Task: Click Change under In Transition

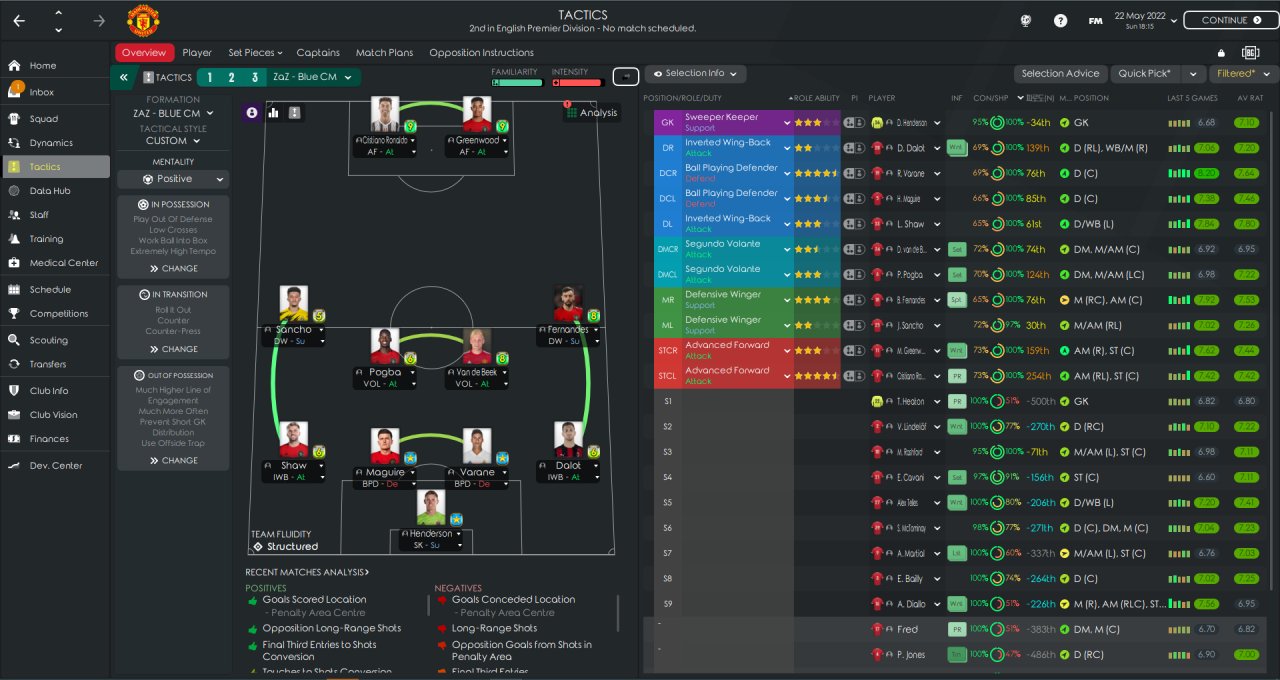Action: click(173, 349)
